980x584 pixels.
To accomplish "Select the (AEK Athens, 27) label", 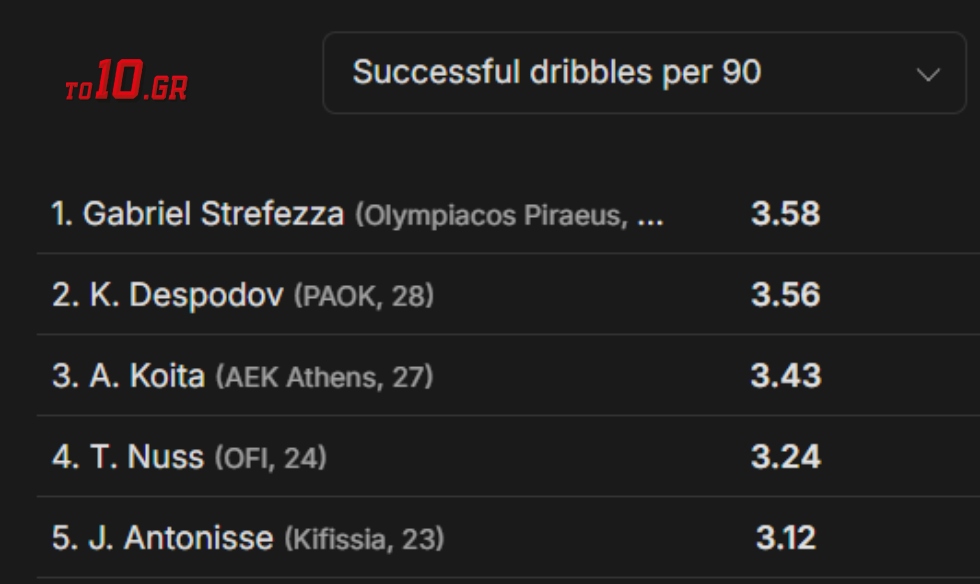I will click(x=324, y=377).
